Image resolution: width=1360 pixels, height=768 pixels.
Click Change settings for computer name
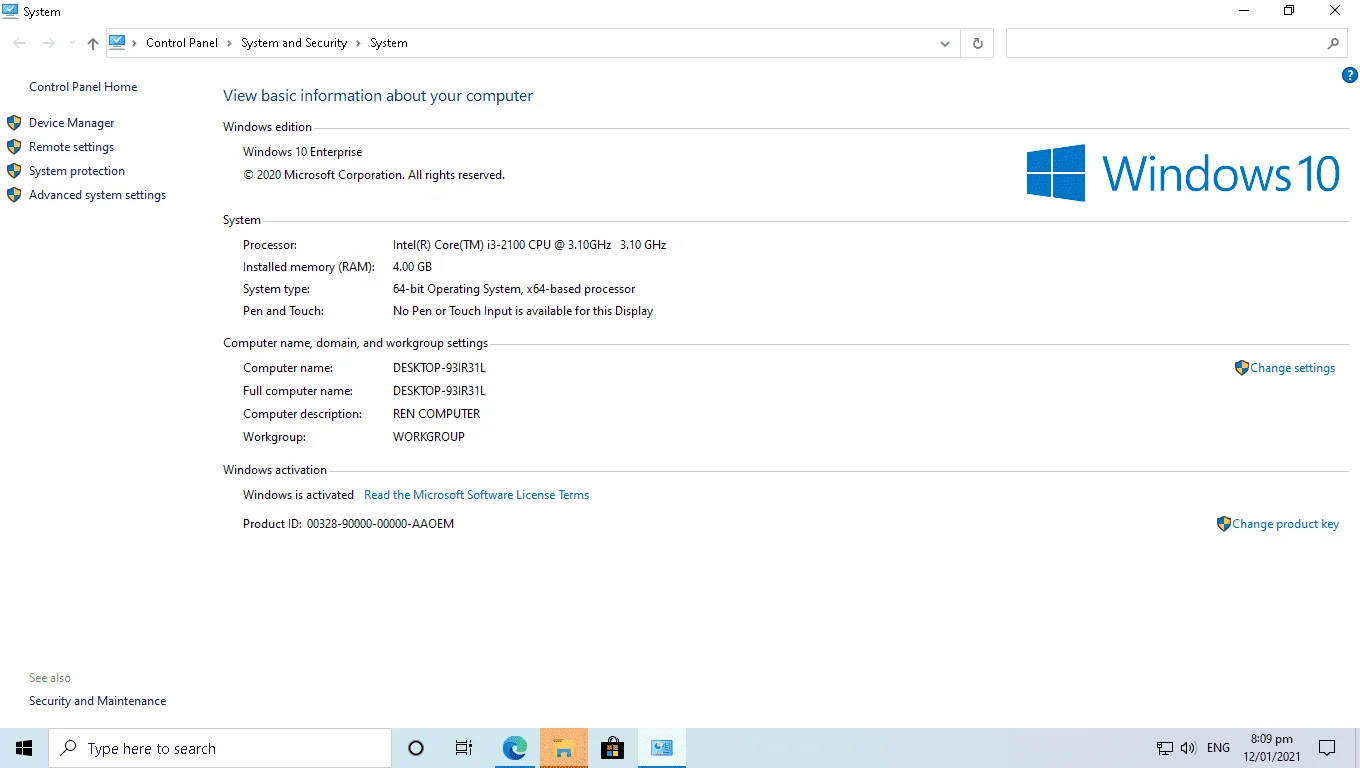(x=1292, y=368)
